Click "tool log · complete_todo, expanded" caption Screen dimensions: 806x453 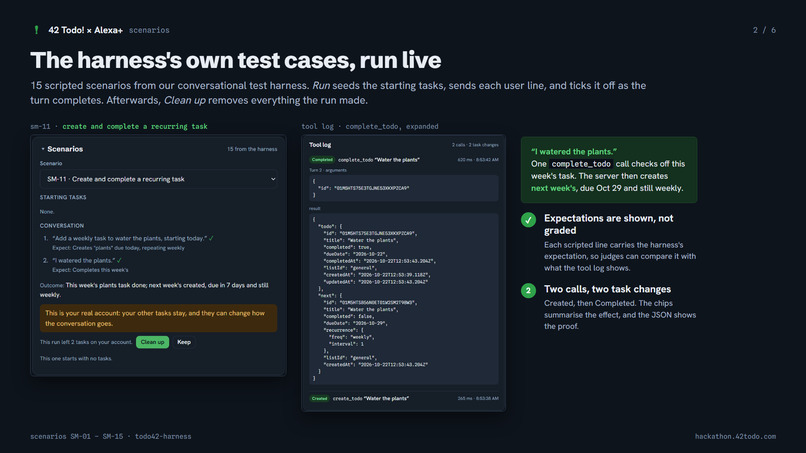[x=370, y=126]
